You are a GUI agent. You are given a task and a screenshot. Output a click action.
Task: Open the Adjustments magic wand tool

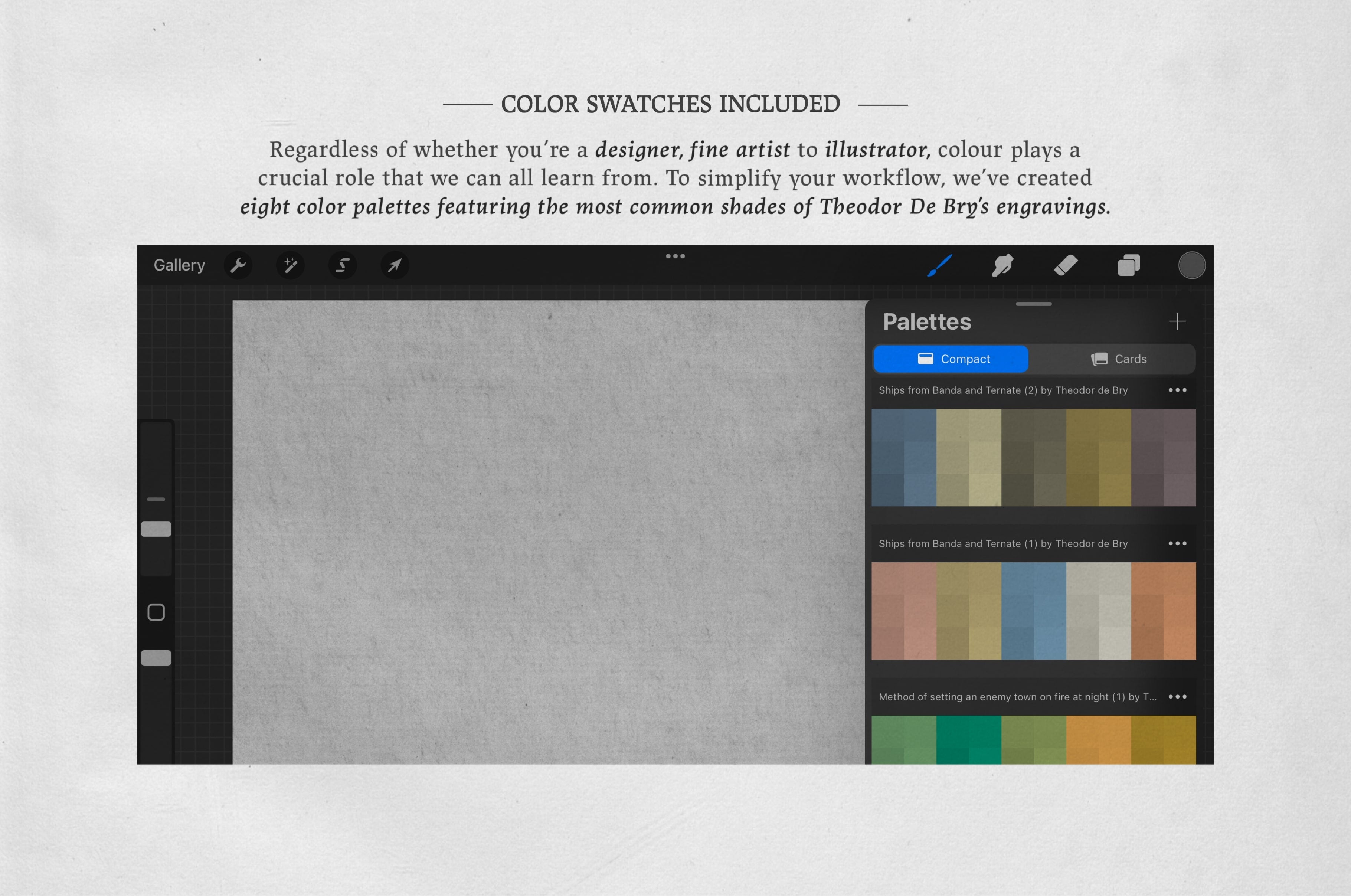(290, 265)
